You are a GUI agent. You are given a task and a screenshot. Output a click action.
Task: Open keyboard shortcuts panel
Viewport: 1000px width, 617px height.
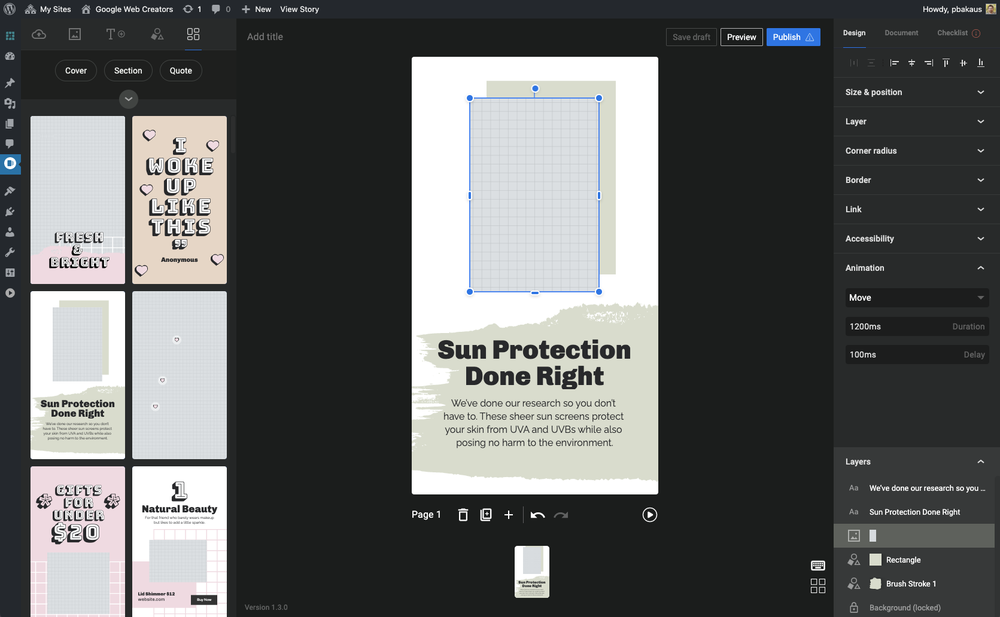coord(818,566)
